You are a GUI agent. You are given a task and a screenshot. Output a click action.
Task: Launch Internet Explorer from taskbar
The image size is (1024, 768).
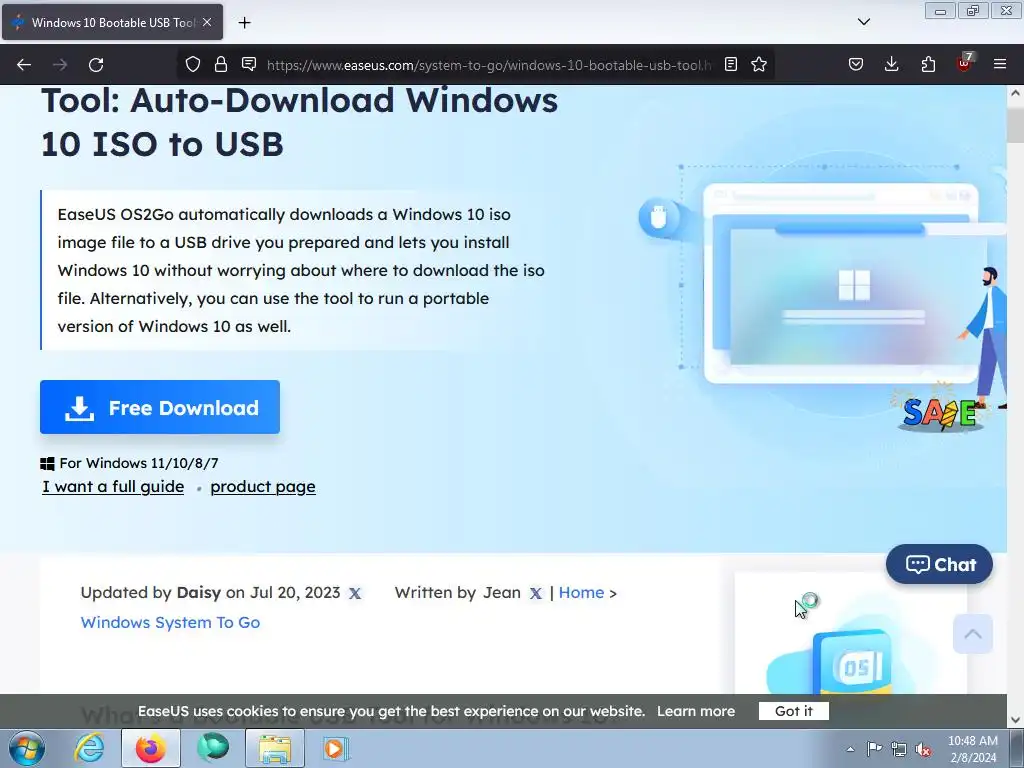(x=89, y=748)
